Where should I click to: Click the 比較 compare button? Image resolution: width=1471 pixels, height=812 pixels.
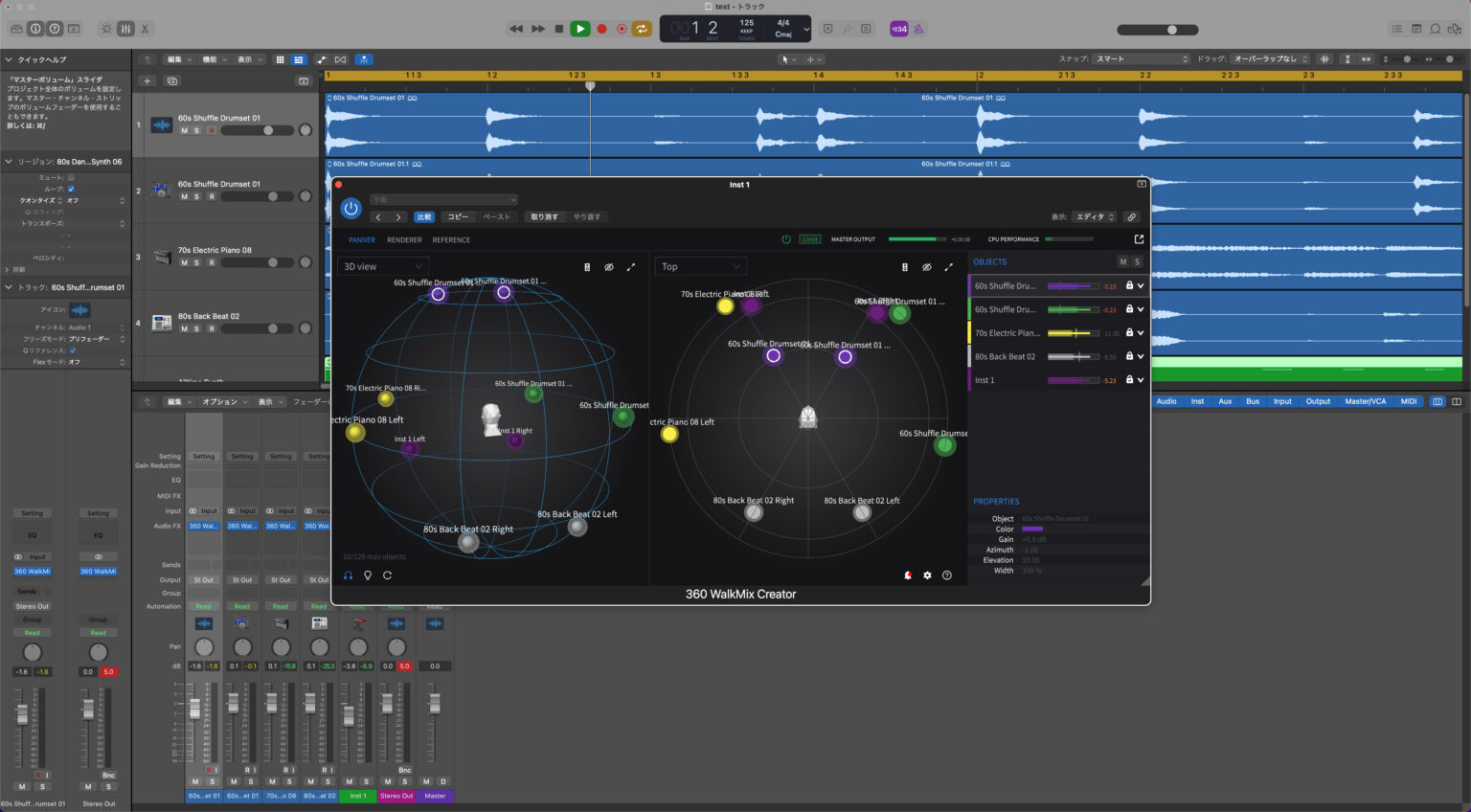[x=424, y=216]
